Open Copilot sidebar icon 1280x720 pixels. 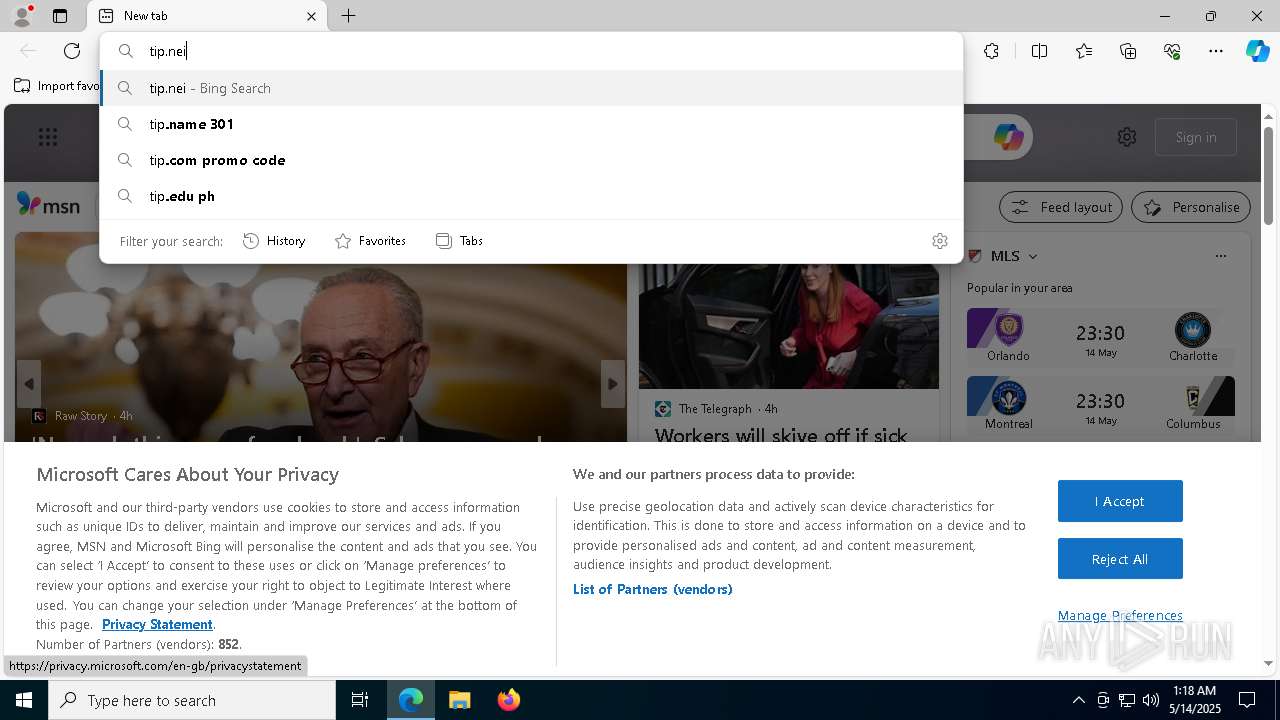1257,51
